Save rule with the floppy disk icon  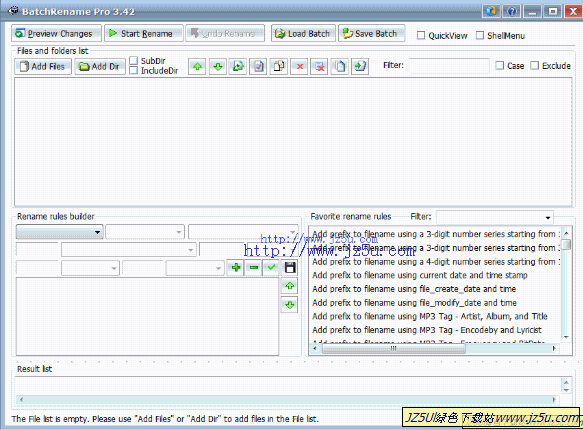click(x=290, y=267)
